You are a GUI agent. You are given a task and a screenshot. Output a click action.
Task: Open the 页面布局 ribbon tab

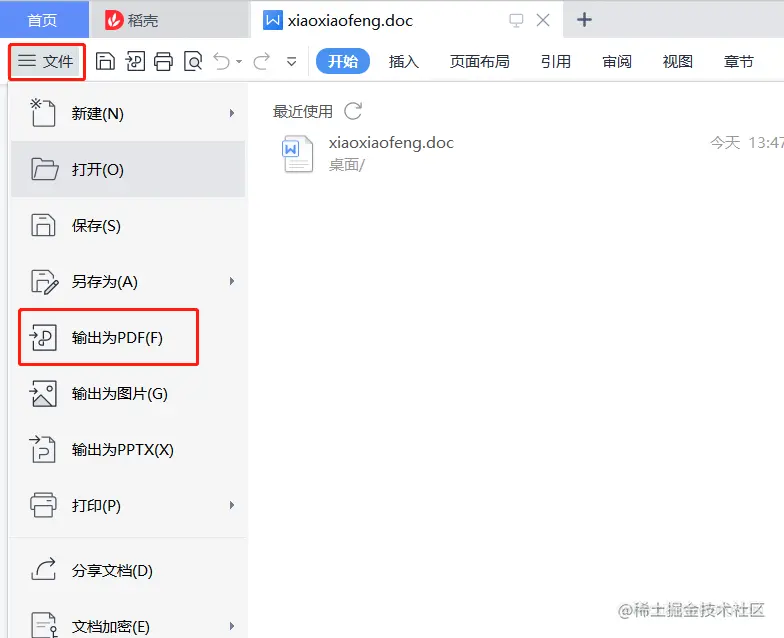click(x=480, y=62)
